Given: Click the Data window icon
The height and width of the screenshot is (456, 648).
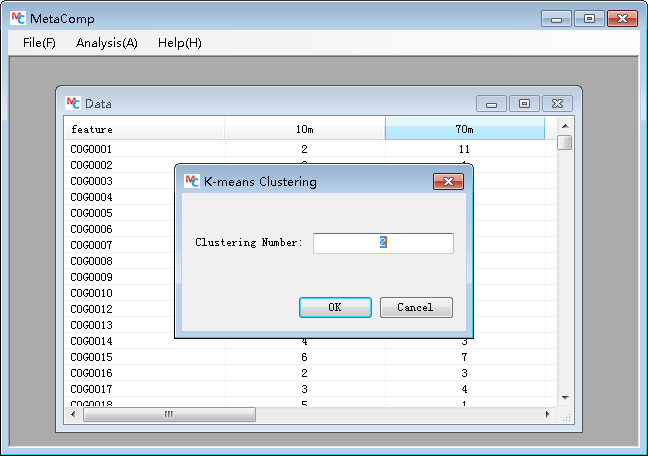Looking at the screenshot, I should pyautogui.click(x=73, y=103).
